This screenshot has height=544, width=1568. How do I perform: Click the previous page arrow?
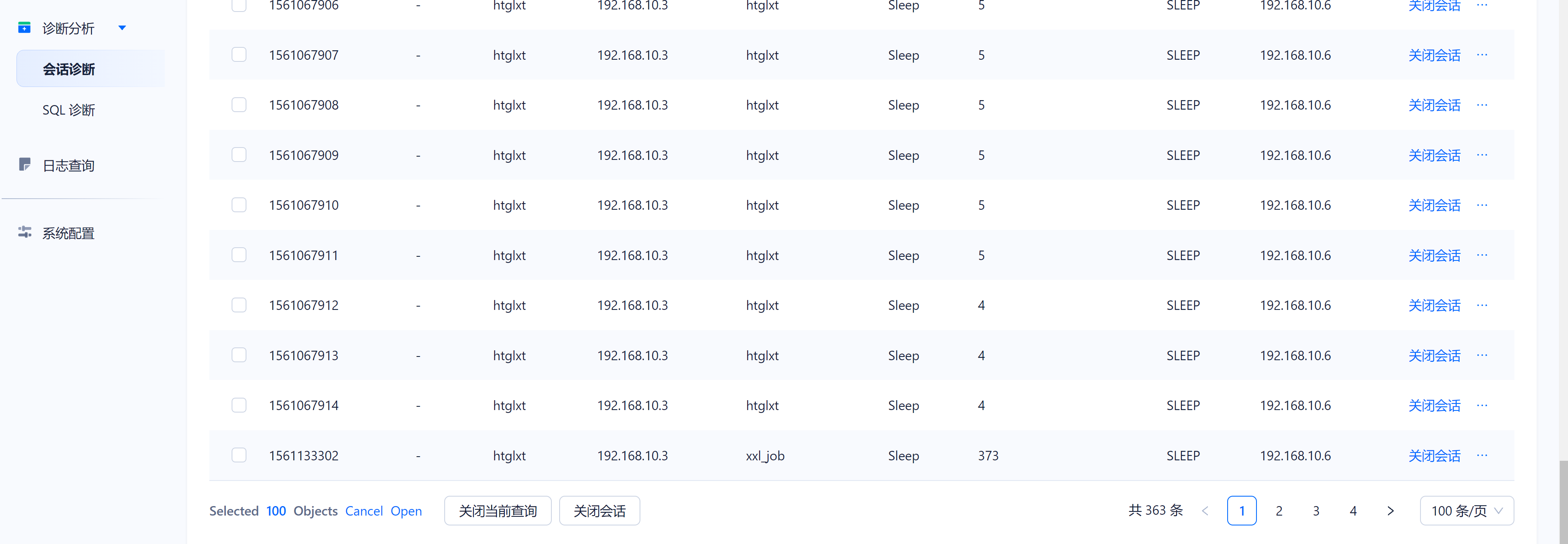(x=1205, y=511)
